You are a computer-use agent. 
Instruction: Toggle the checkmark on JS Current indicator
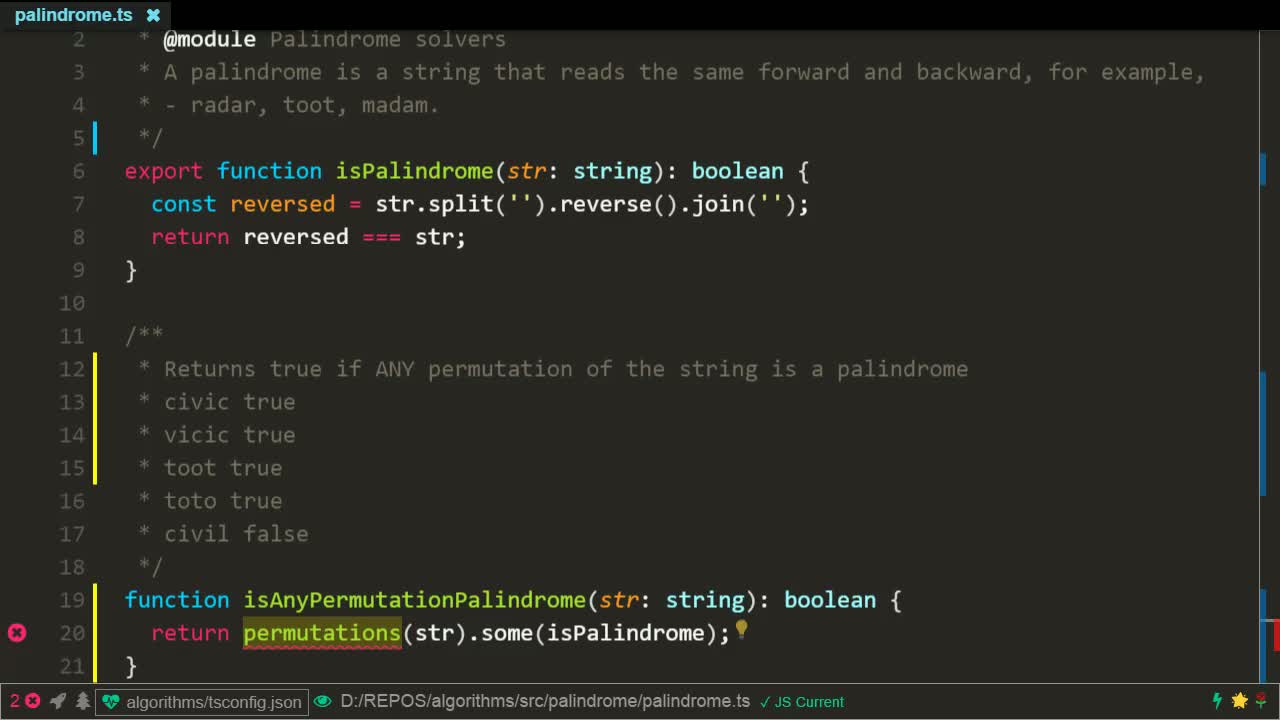pos(766,702)
